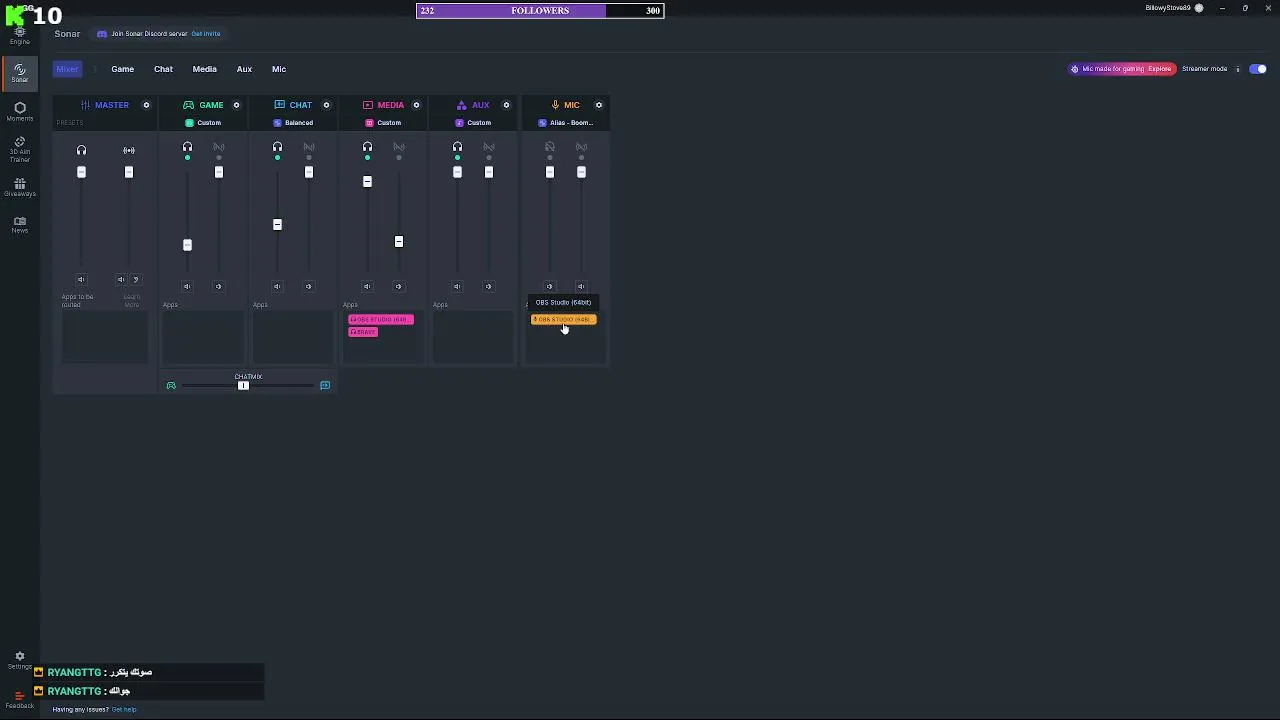The height and width of the screenshot is (720, 1280).
Task: Open the News section in the sidebar
Action: (19, 224)
